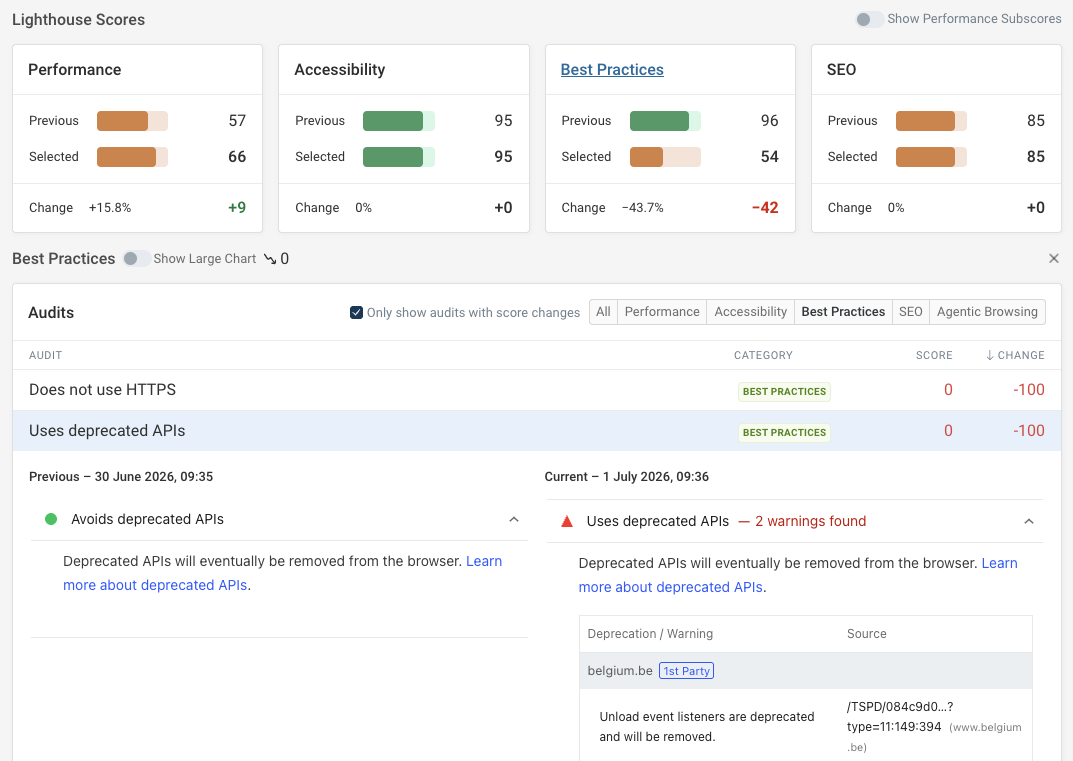
Task: Open Learn more about deprecated APIs in Current panel
Action: [x=798, y=576]
